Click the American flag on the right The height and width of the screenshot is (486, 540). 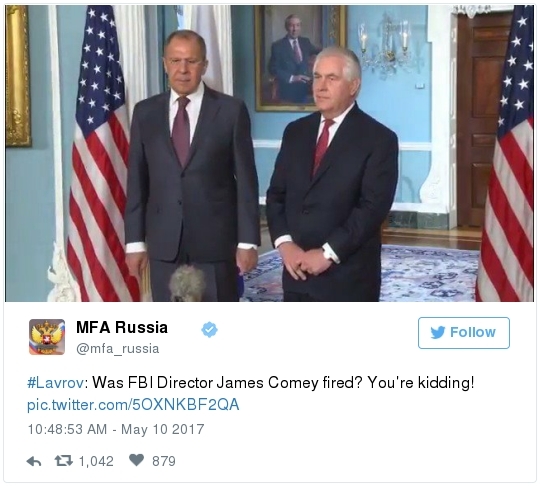(x=506, y=153)
